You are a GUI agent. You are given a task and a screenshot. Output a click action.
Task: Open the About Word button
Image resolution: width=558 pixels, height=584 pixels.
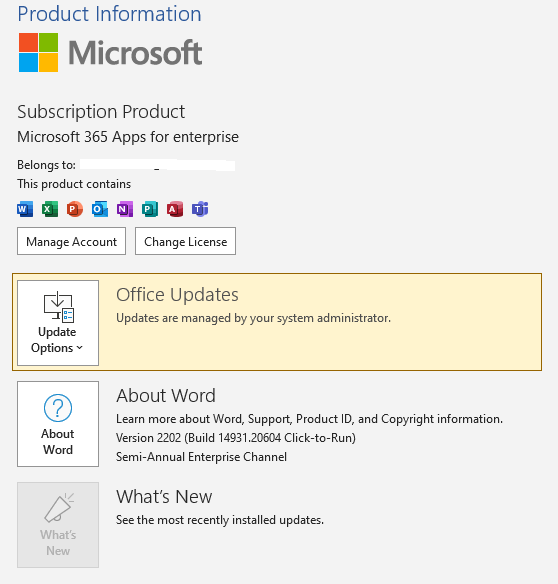click(58, 424)
